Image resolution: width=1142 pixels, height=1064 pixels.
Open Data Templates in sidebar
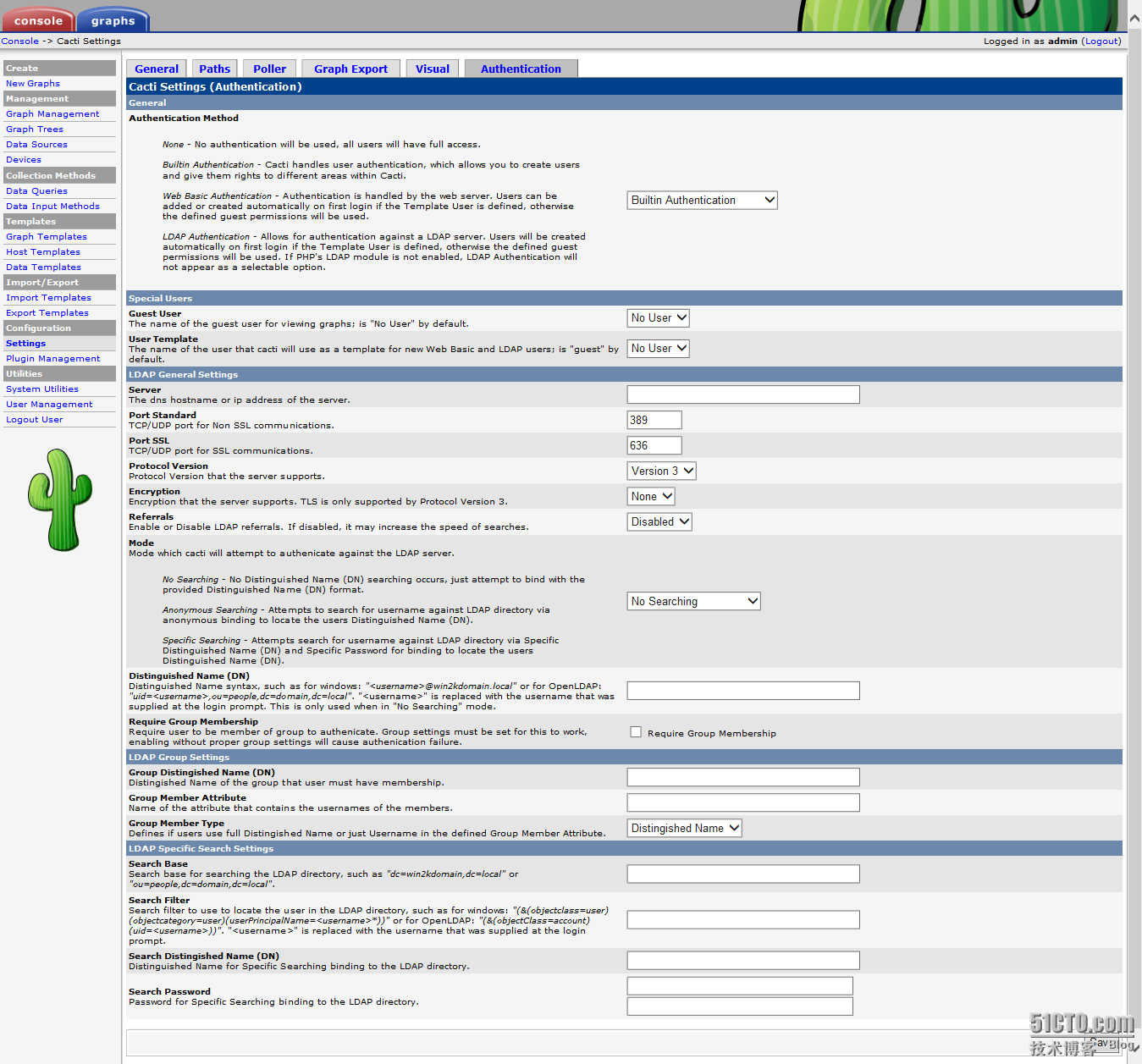[43, 267]
